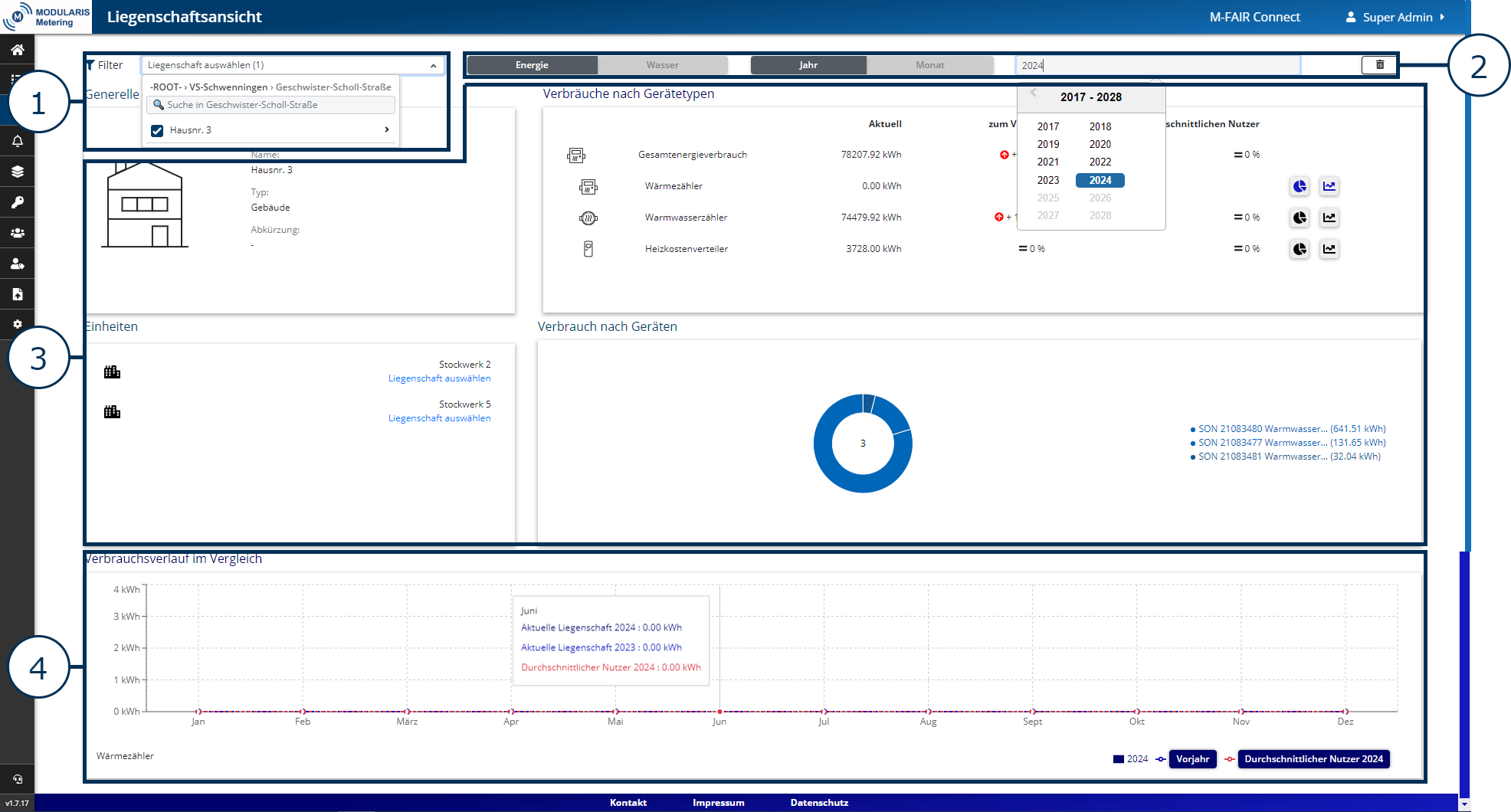Click the trash icon to clear date
Image resolution: width=1511 pixels, height=812 pixels.
pos(1379,65)
